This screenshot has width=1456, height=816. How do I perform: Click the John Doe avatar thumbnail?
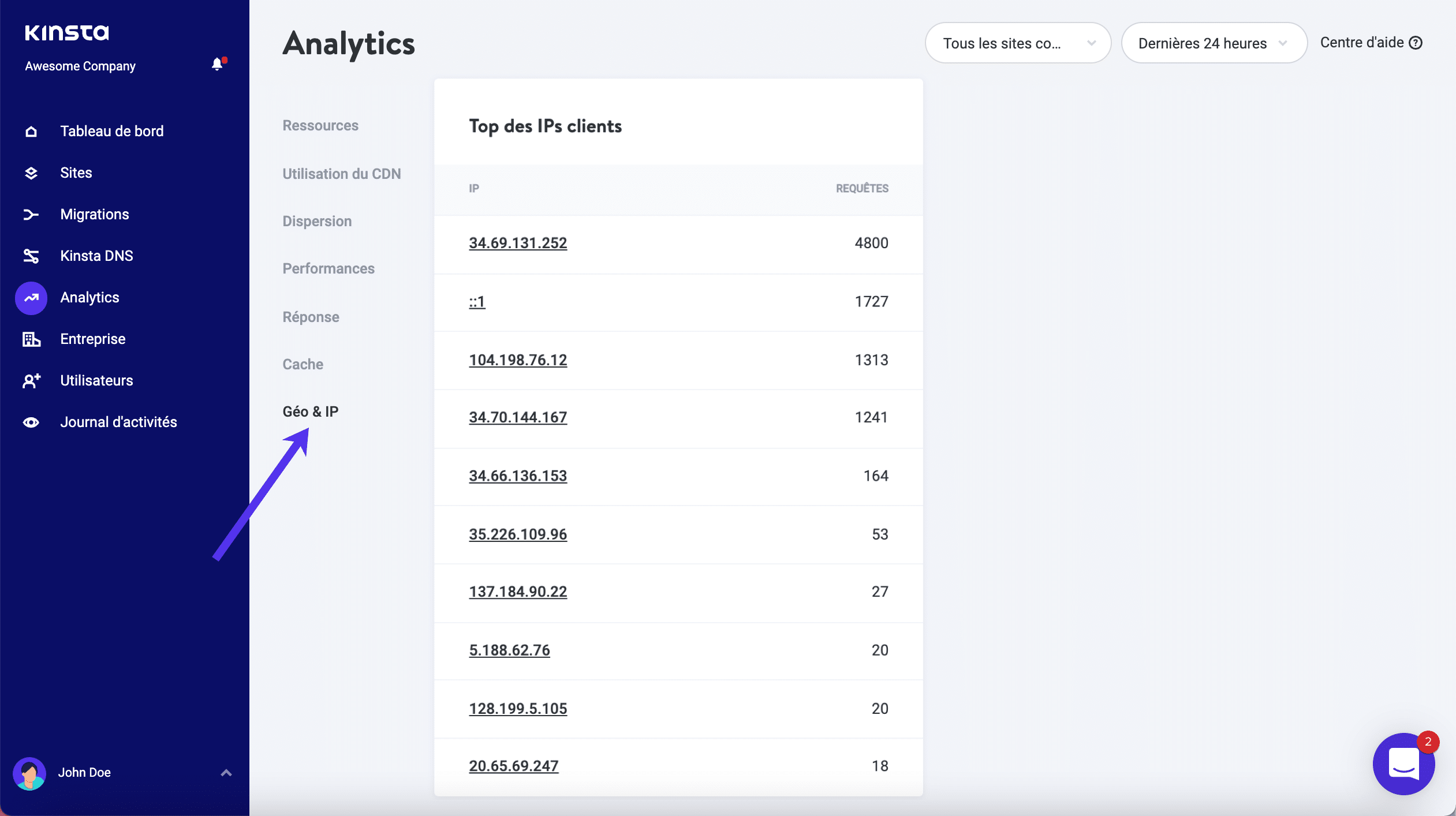30,773
